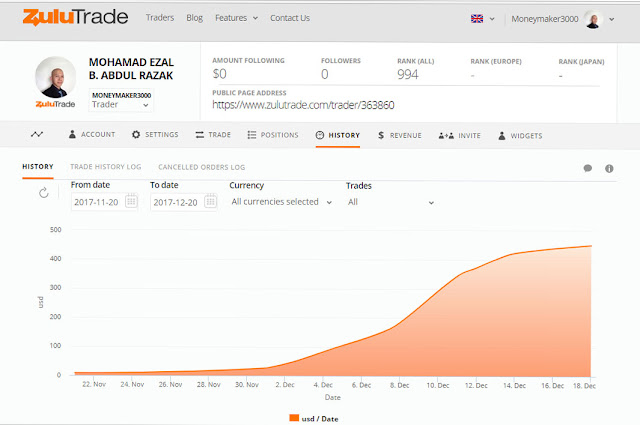640x425 pixels.
Task: Switch to Cancelled Orders Log sub-tab
Action: tap(202, 167)
